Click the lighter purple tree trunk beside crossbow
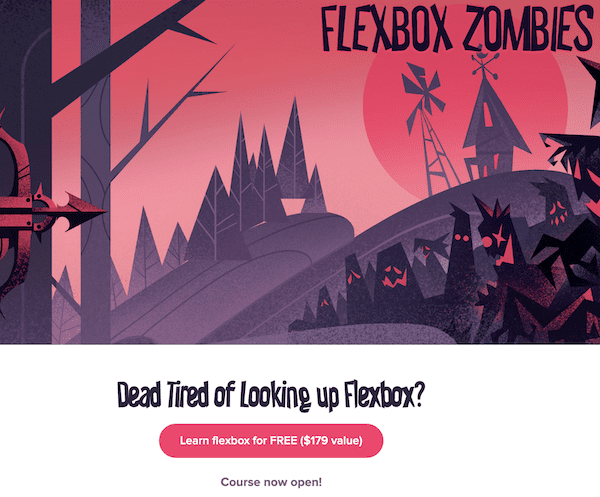This screenshot has width=600, height=497. point(96,172)
